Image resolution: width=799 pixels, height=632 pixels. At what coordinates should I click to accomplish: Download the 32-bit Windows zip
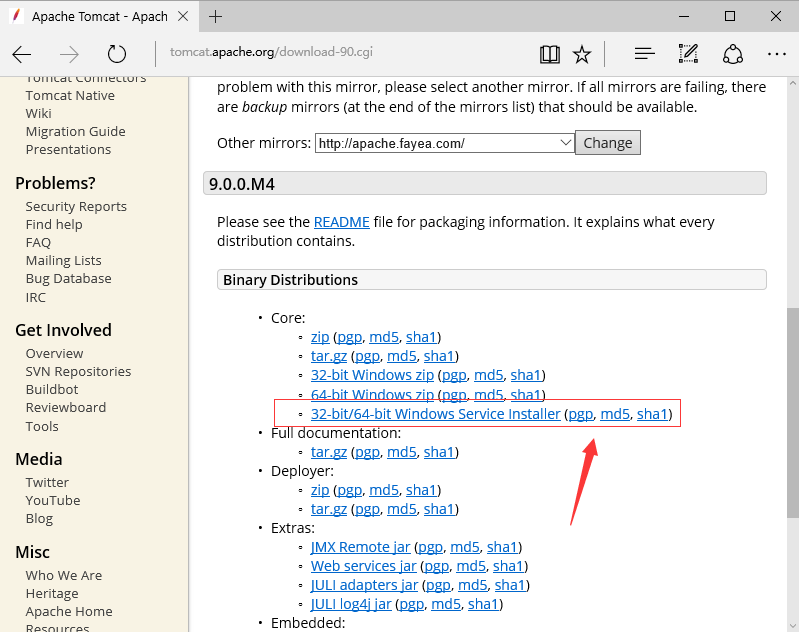pos(372,375)
